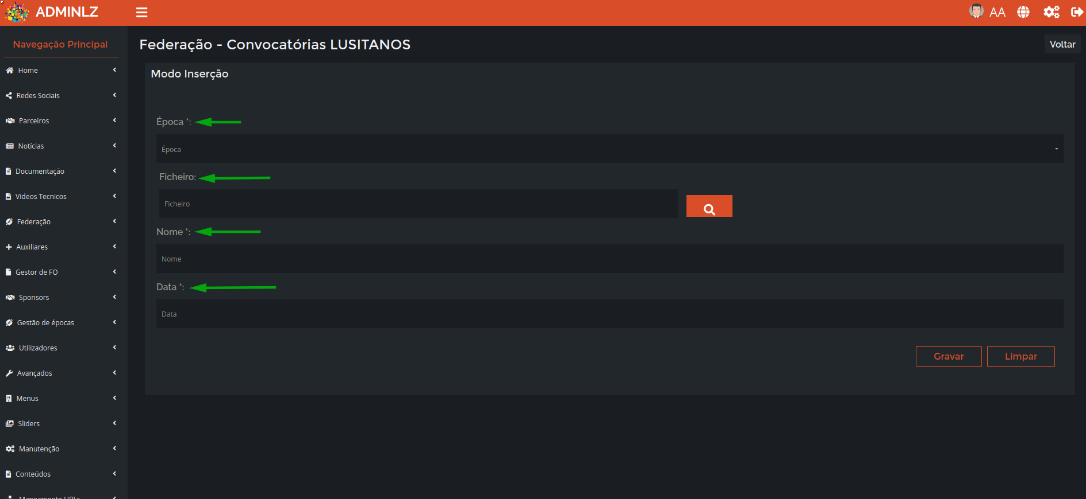
Task: Click the orange file search magnifier button
Action: pos(709,207)
